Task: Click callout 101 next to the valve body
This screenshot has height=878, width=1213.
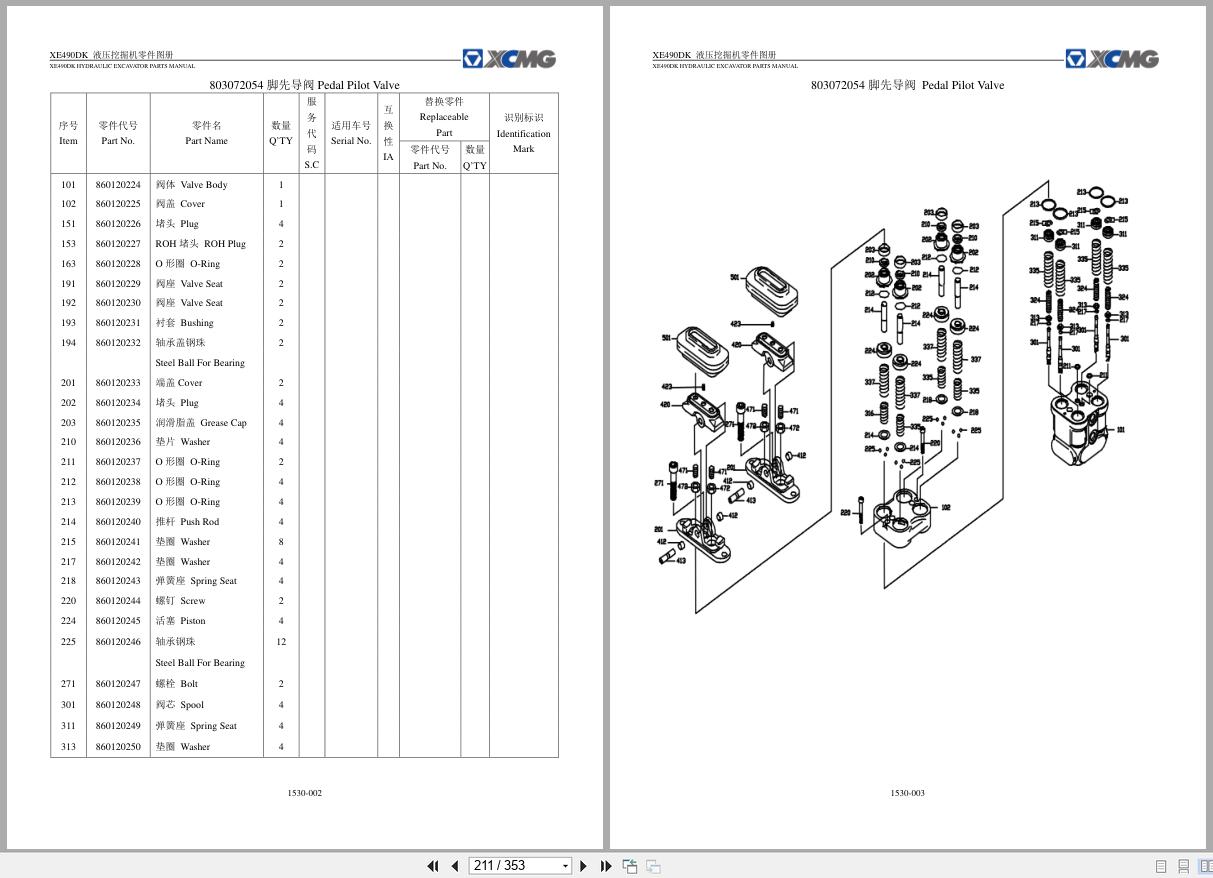Action: pyautogui.click(x=1120, y=430)
